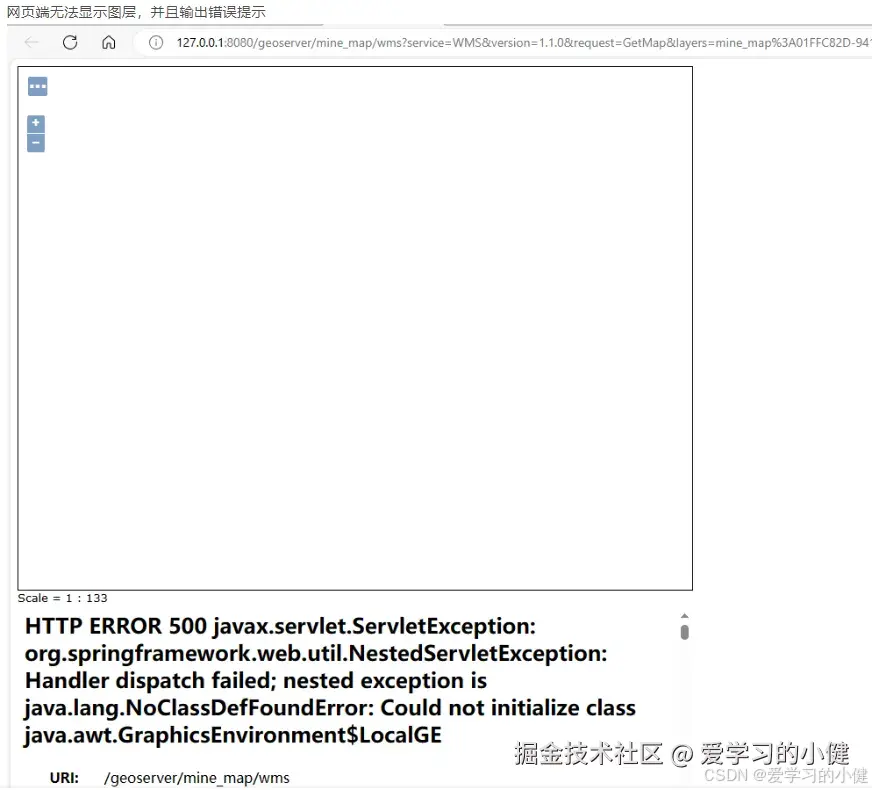Select the '/geoserver/mine_map/wms' URI value
This screenshot has width=872, height=790.
[197, 778]
